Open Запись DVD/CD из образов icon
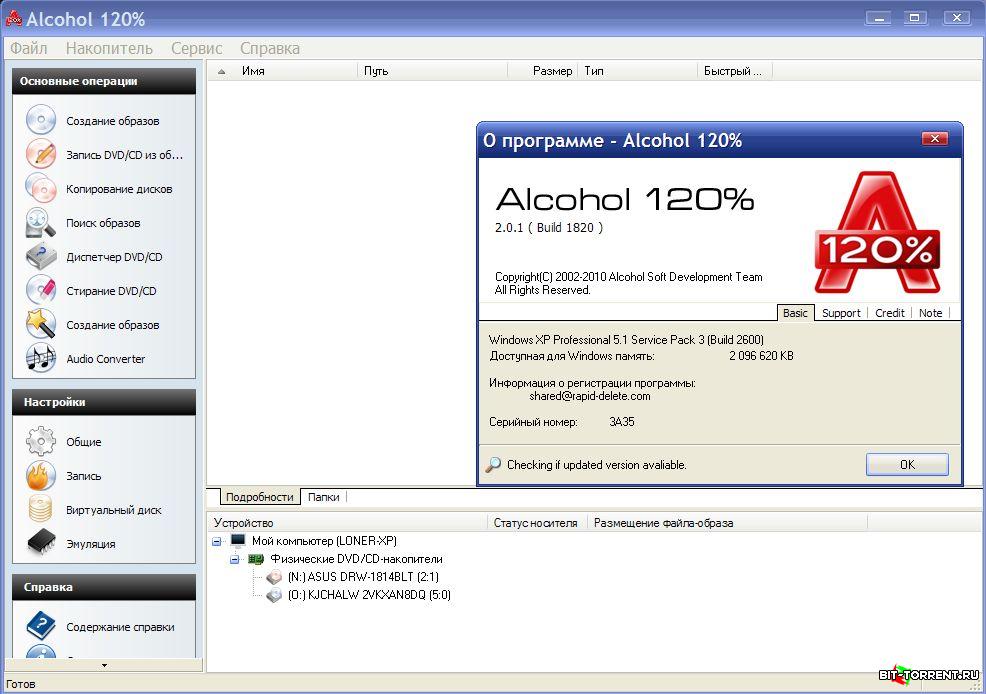Viewport: 986px width, 694px height. tap(41, 155)
